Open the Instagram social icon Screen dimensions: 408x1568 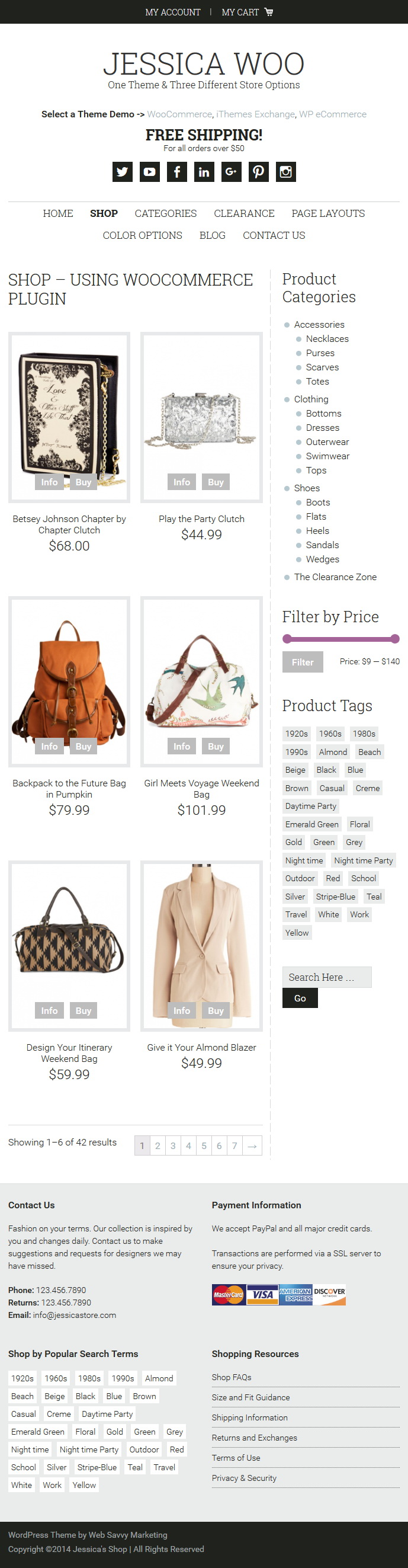tap(286, 172)
